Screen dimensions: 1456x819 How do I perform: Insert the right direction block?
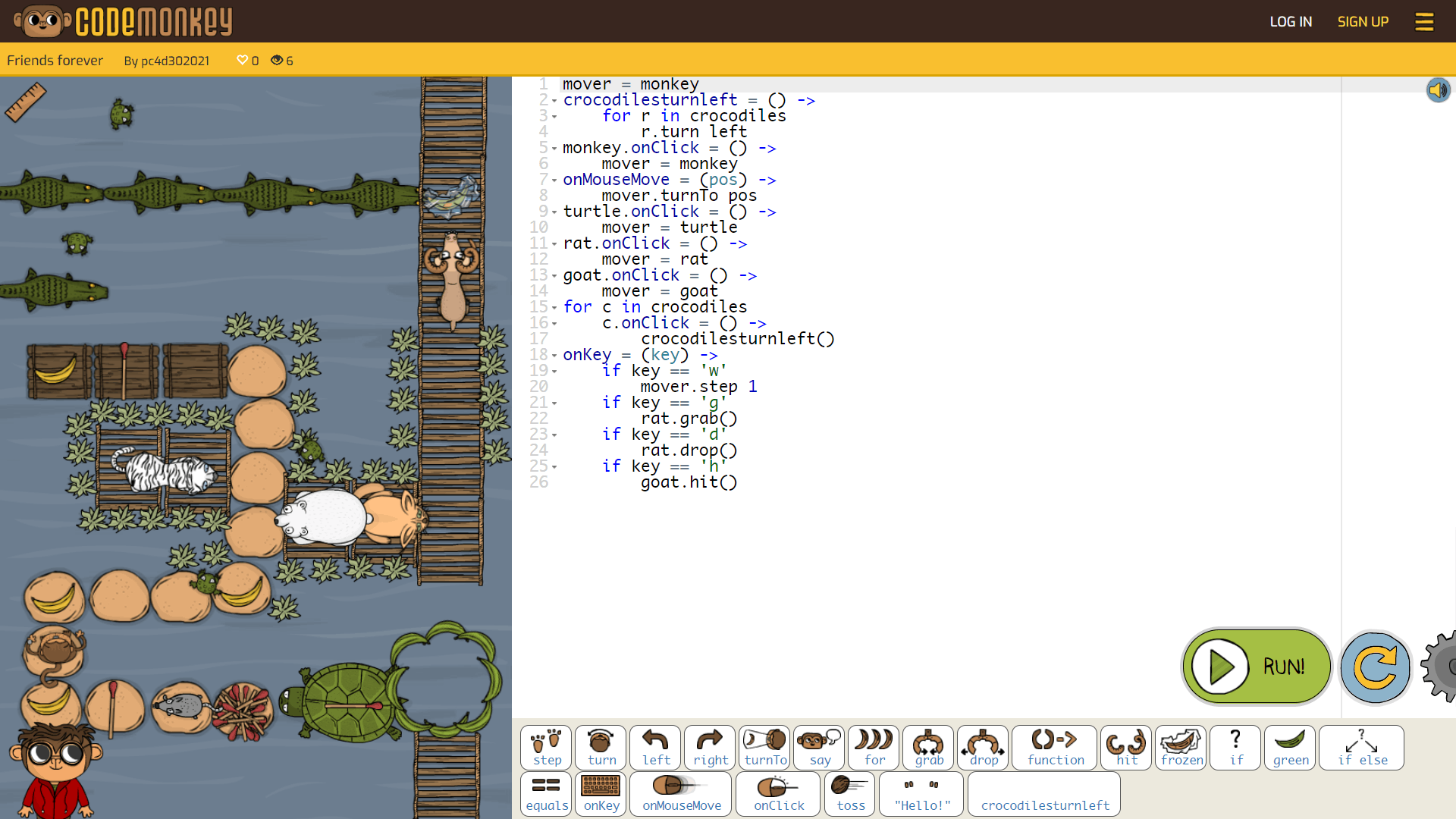tap(710, 748)
